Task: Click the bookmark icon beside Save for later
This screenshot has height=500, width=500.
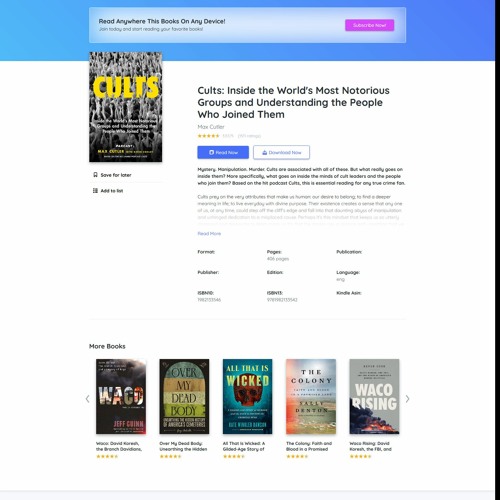Action: [x=95, y=175]
